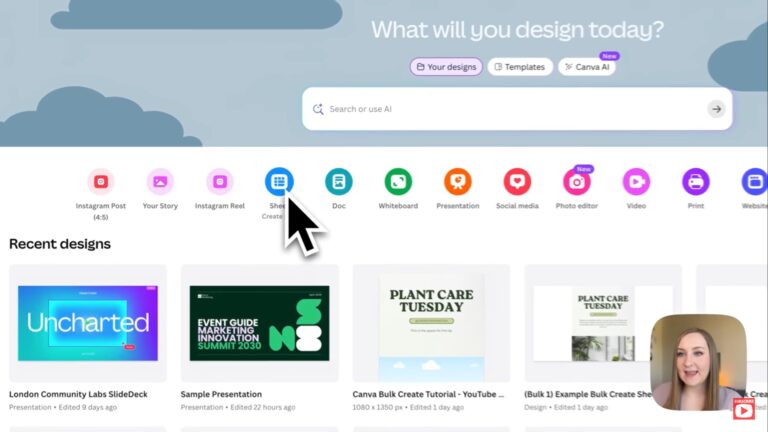Select the Your Story icon

point(160,182)
